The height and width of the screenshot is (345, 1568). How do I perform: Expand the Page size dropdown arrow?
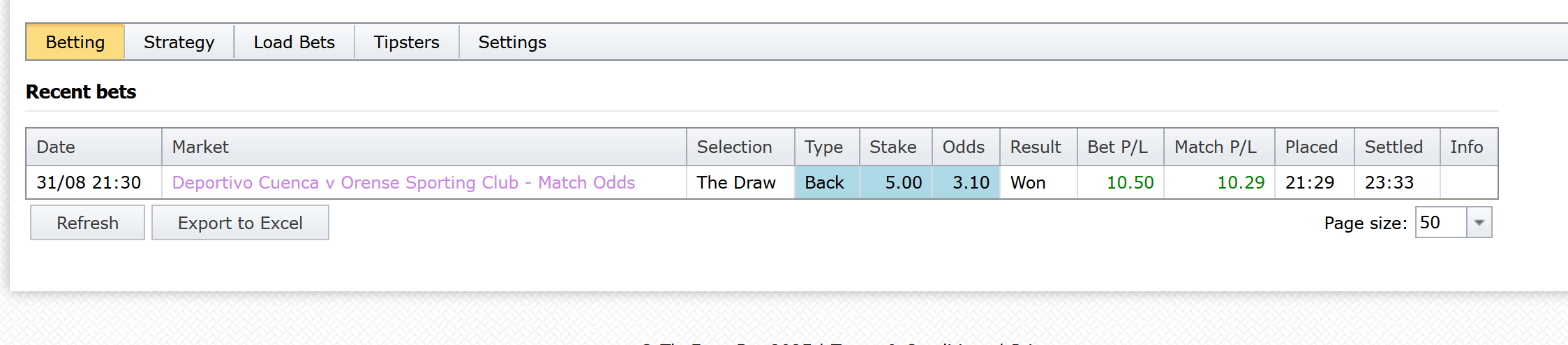[x=1478, y=223]
